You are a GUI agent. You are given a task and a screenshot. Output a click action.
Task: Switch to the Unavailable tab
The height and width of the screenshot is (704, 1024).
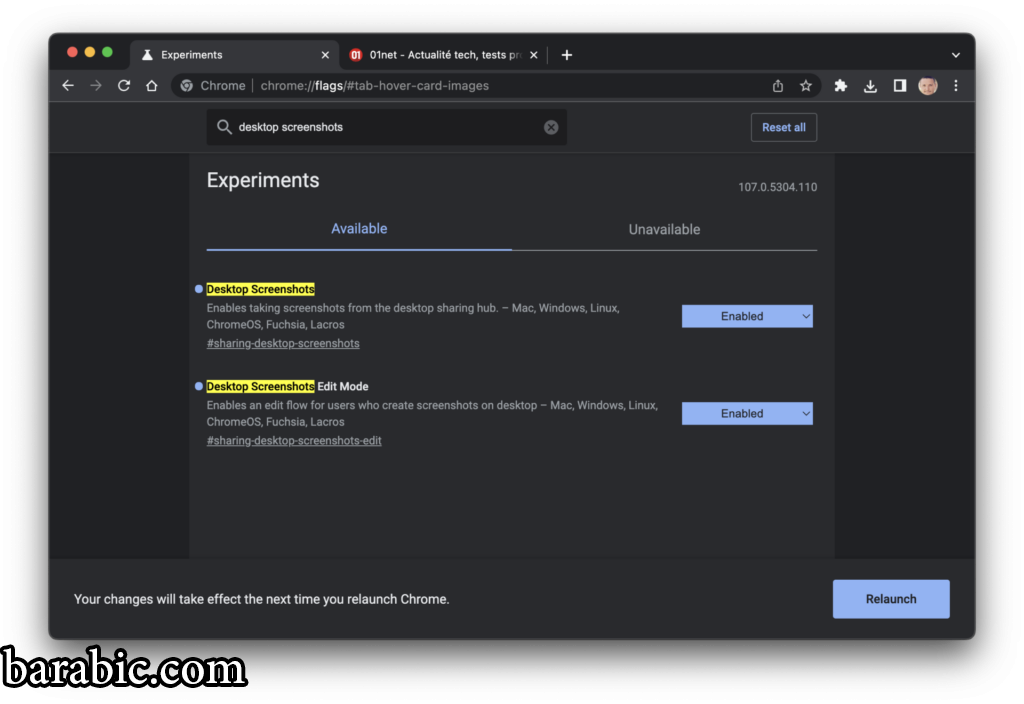point(664,229)
